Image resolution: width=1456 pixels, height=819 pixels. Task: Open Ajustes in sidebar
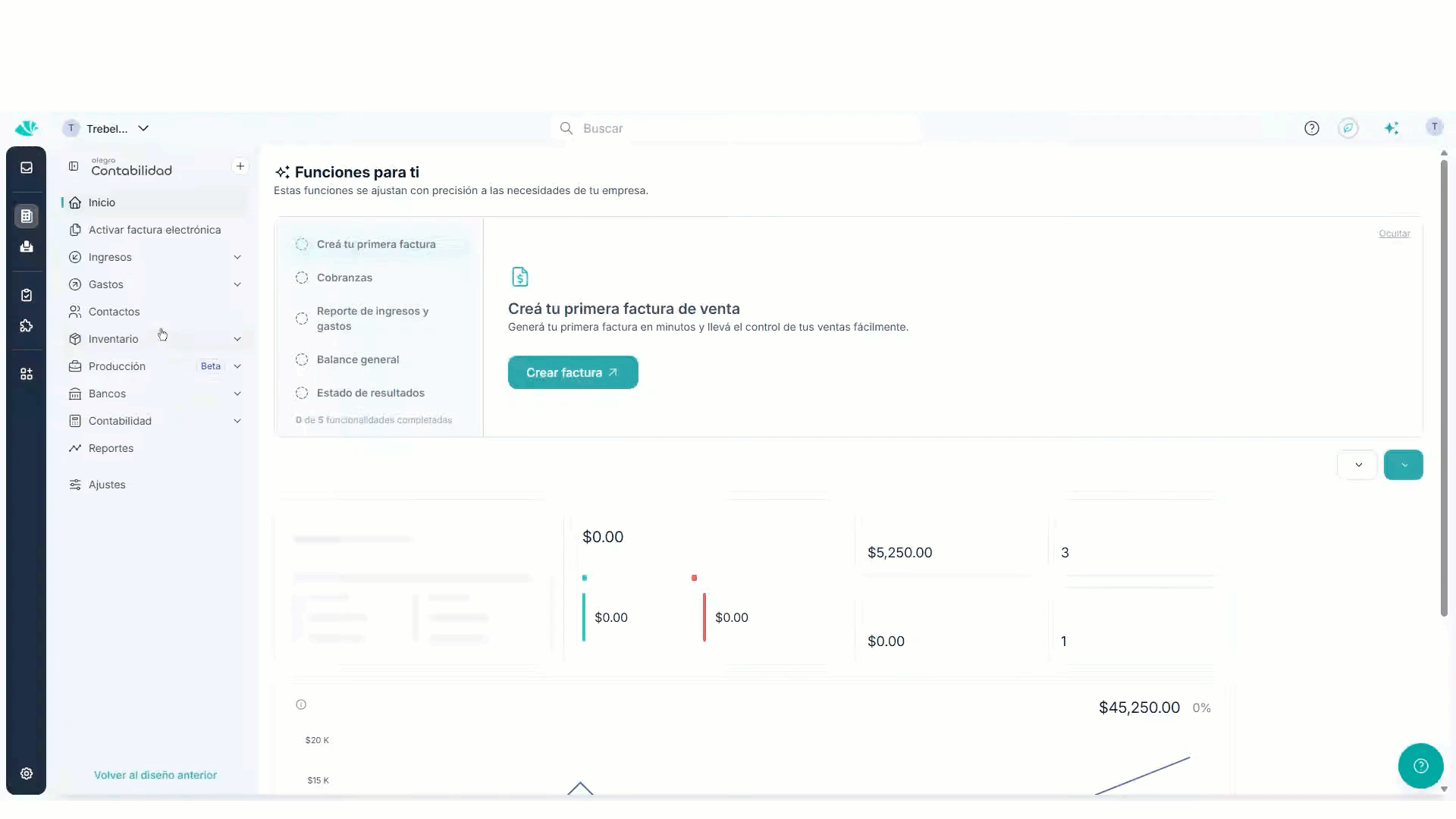pos(155,485)
